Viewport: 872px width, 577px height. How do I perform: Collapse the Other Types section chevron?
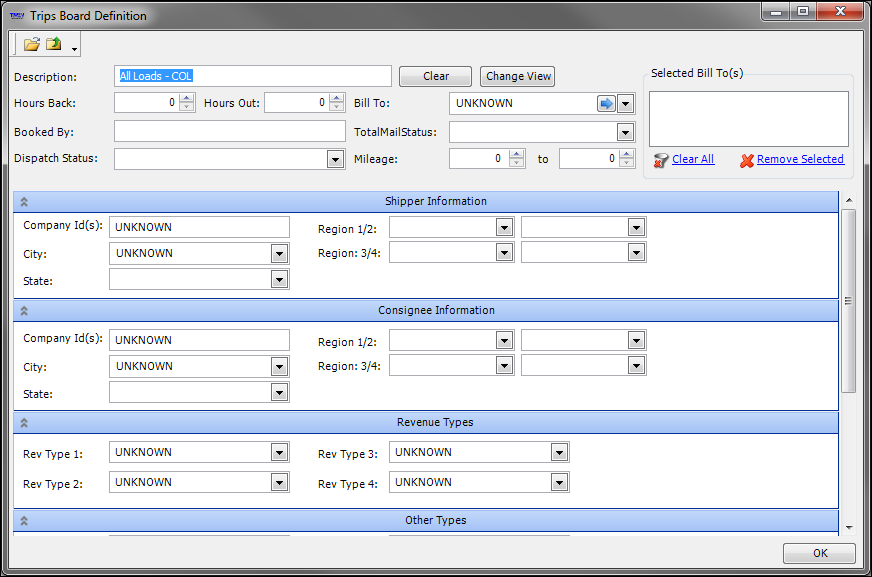pos(24,521)
